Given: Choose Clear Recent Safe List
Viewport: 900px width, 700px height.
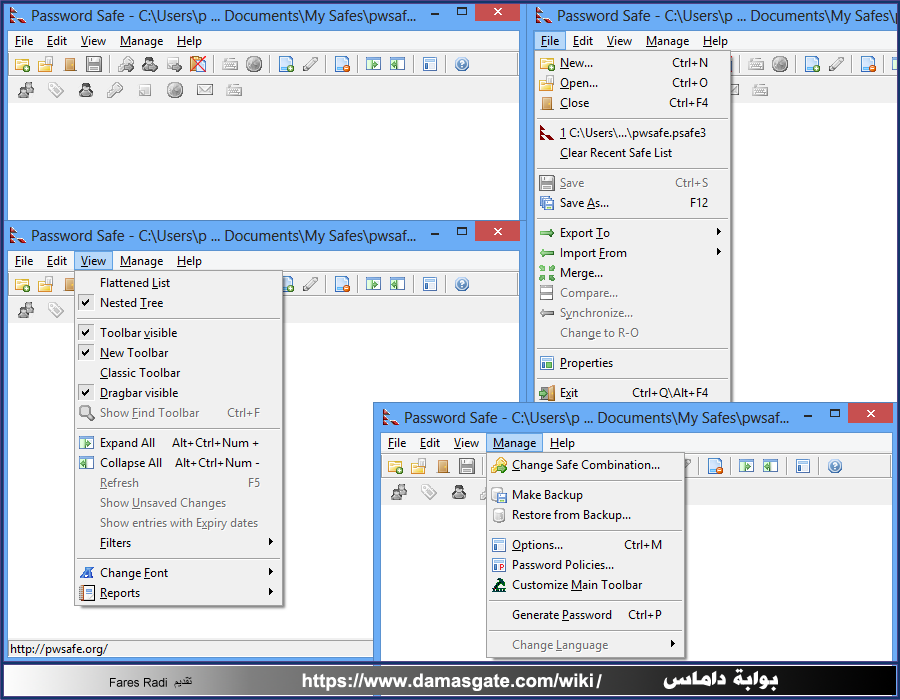Looking at the screenshot, I should [631, 153].
